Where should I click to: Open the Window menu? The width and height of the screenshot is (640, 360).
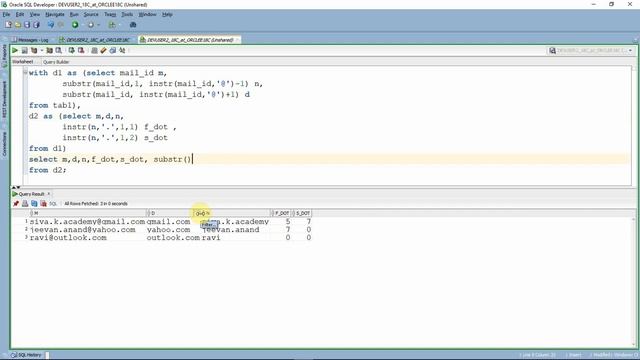[147, 14]
